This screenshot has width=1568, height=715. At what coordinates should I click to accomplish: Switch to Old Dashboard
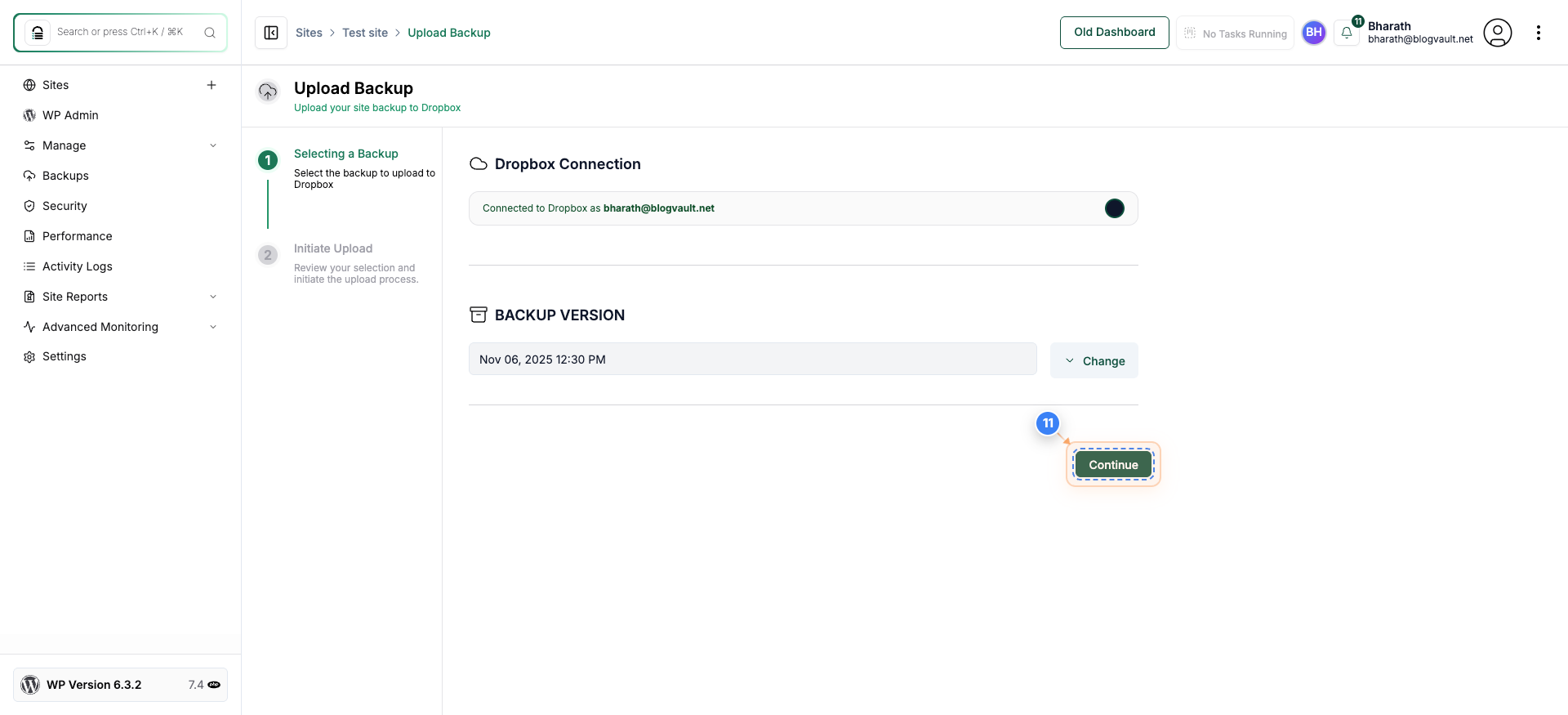click(1115, 33)
